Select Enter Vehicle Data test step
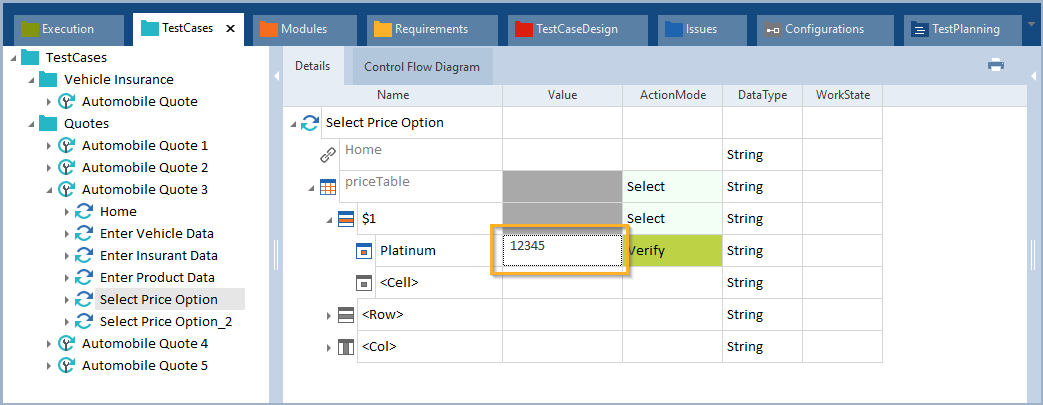This screenshot has height=405, width=1043. coord(158,233)
